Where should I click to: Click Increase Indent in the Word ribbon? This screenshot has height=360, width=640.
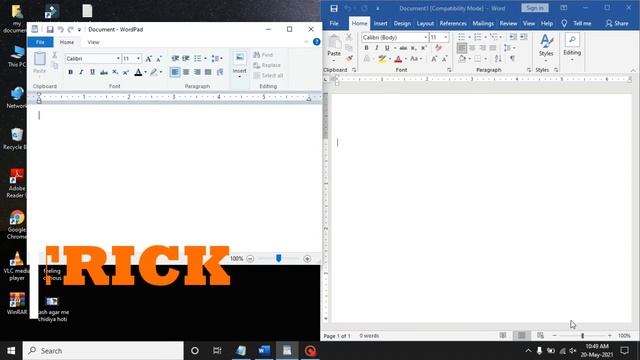tap(524, 37)
